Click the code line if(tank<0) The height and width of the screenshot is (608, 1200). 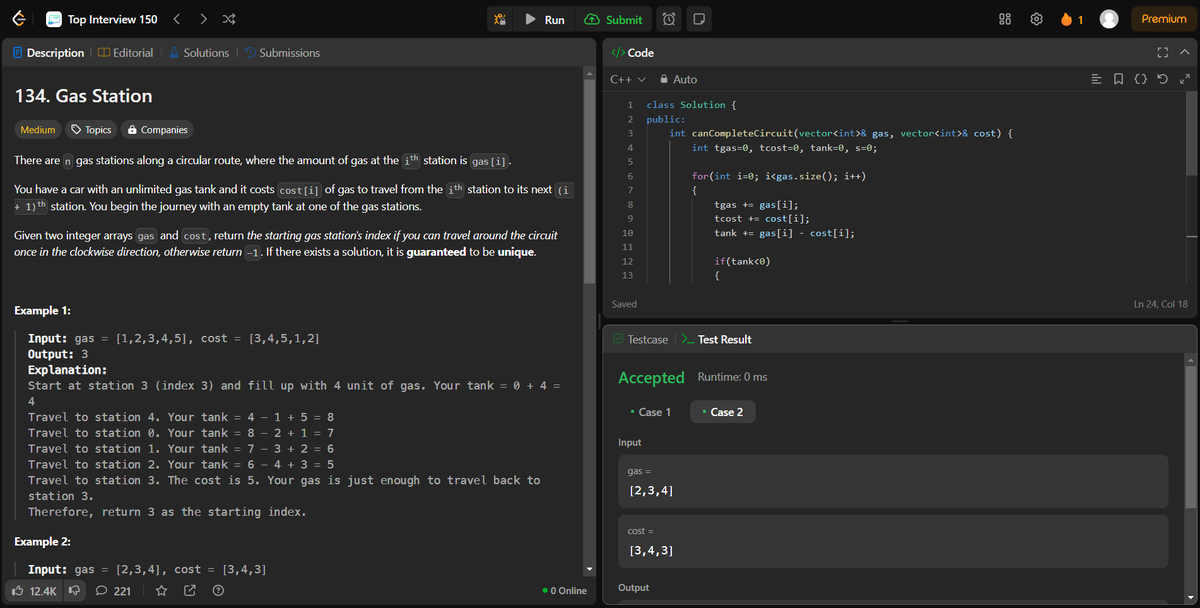(742, 261)
